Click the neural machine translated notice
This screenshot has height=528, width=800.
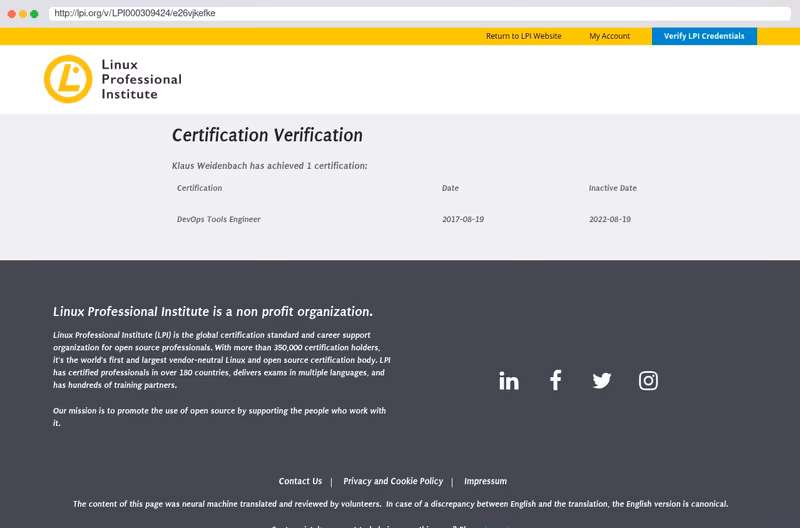(x=401, y=504)
